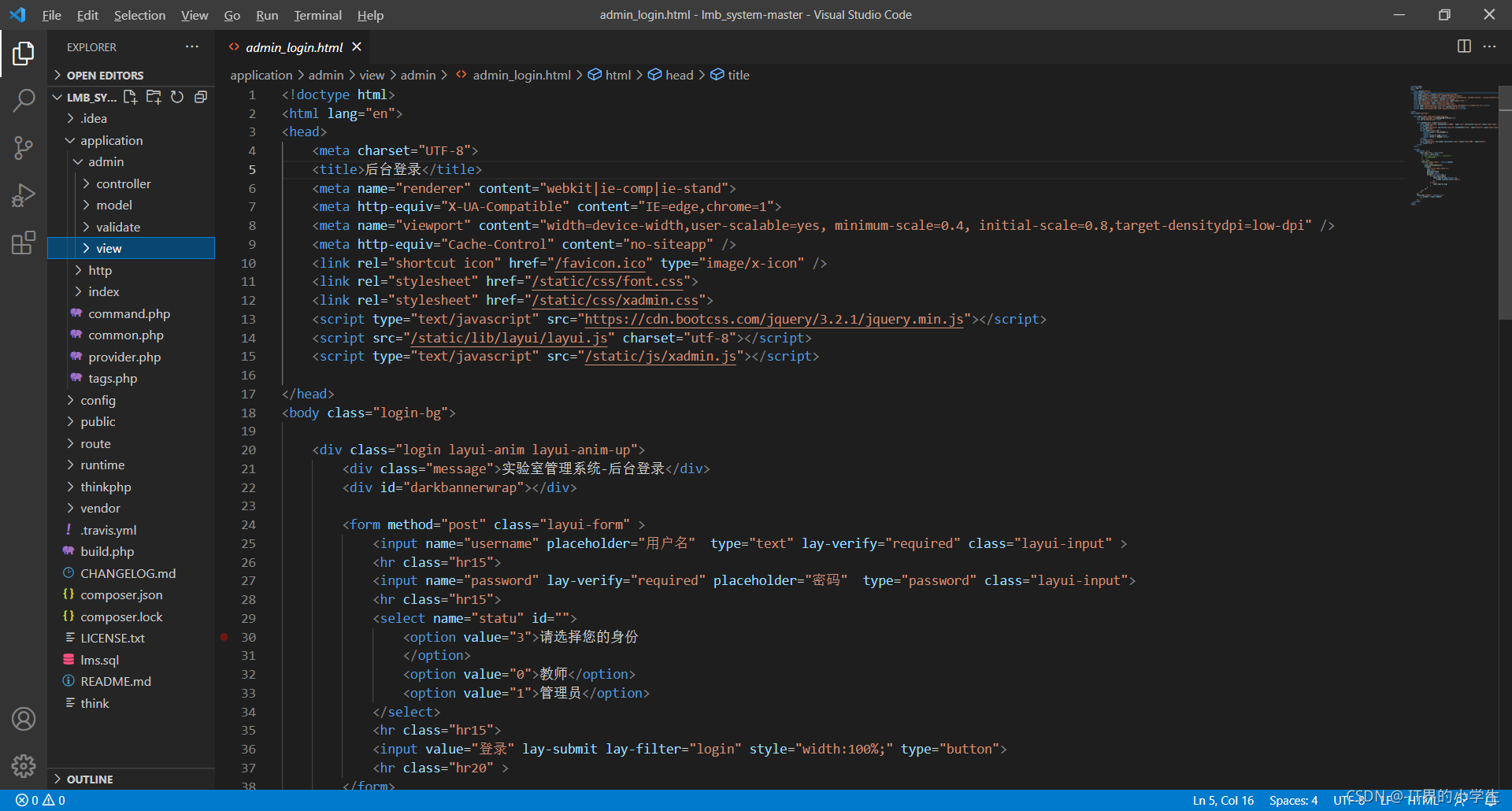Click the New Folder icon in explorer
Screen dimensions: 1512x811
154,97
